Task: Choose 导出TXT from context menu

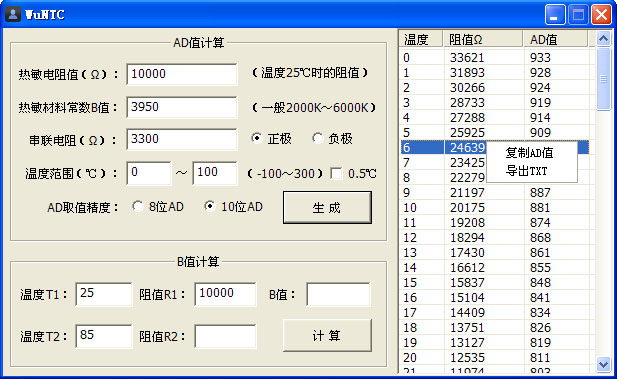Action: pos(526,171)
